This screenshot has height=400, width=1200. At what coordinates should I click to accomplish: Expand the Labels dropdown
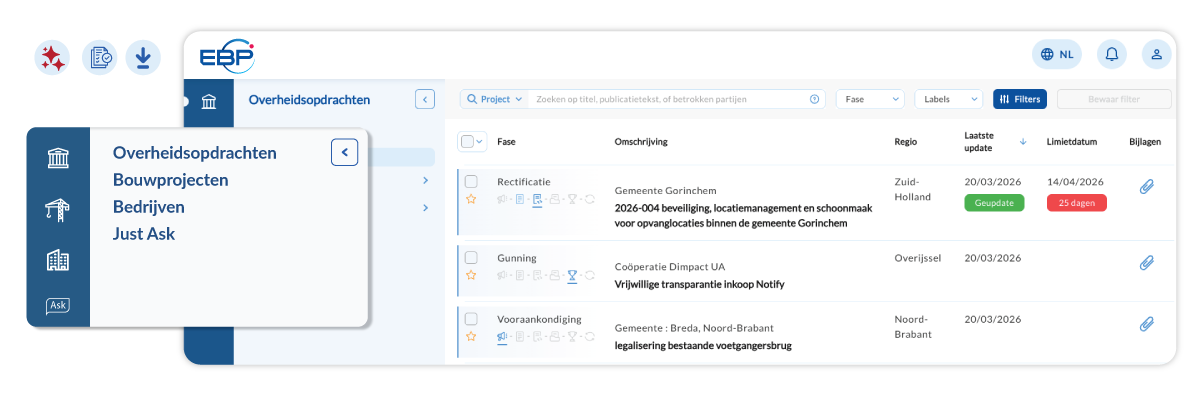(948, 99)
